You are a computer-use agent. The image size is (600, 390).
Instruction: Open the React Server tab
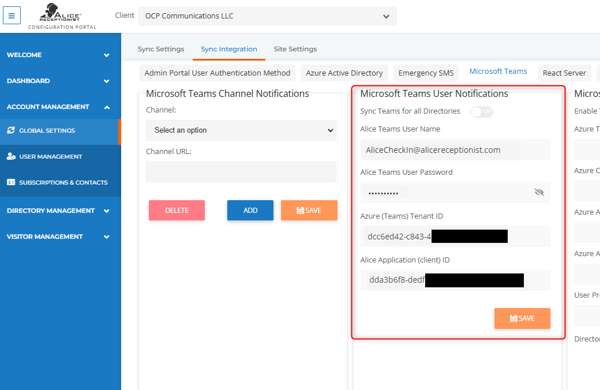pos(564,73)
